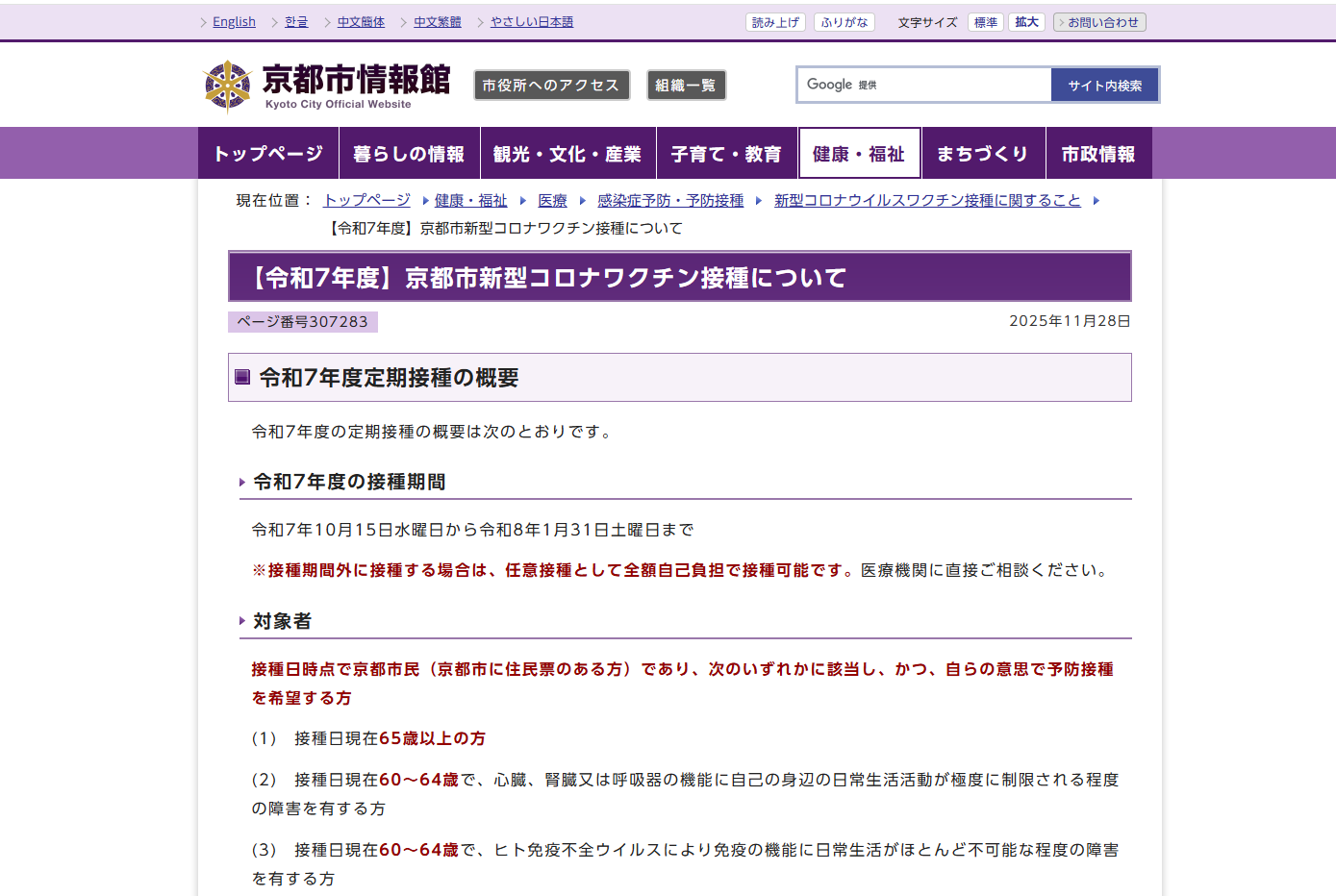
Task: Click 感染症予防・予防接種 breadcrumb link
Action: (670, 200)
